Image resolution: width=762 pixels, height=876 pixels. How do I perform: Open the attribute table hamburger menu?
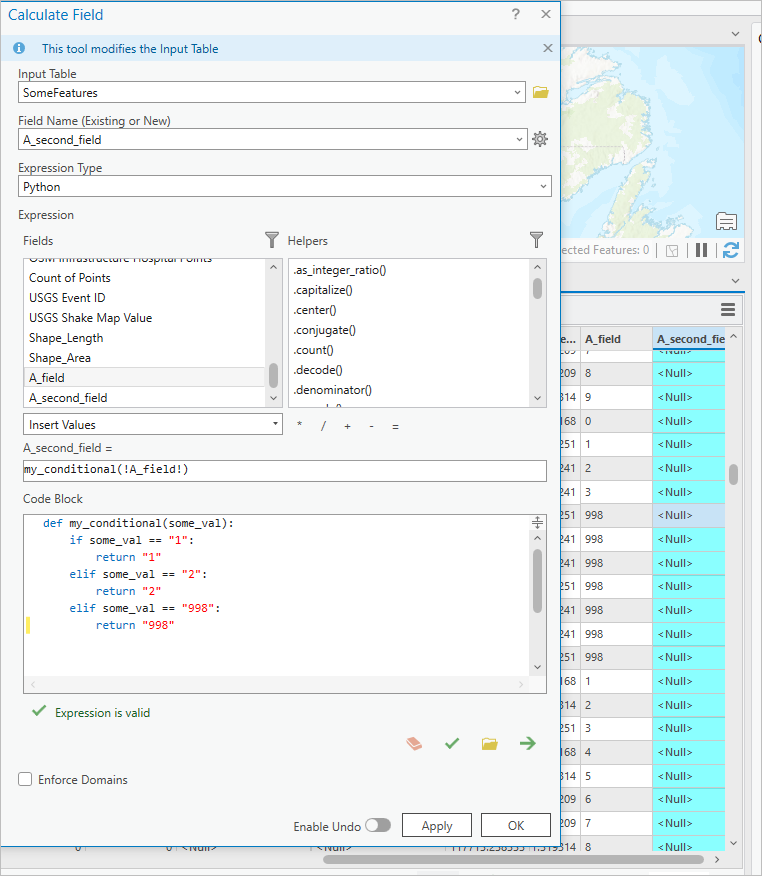tap(728, 310)
